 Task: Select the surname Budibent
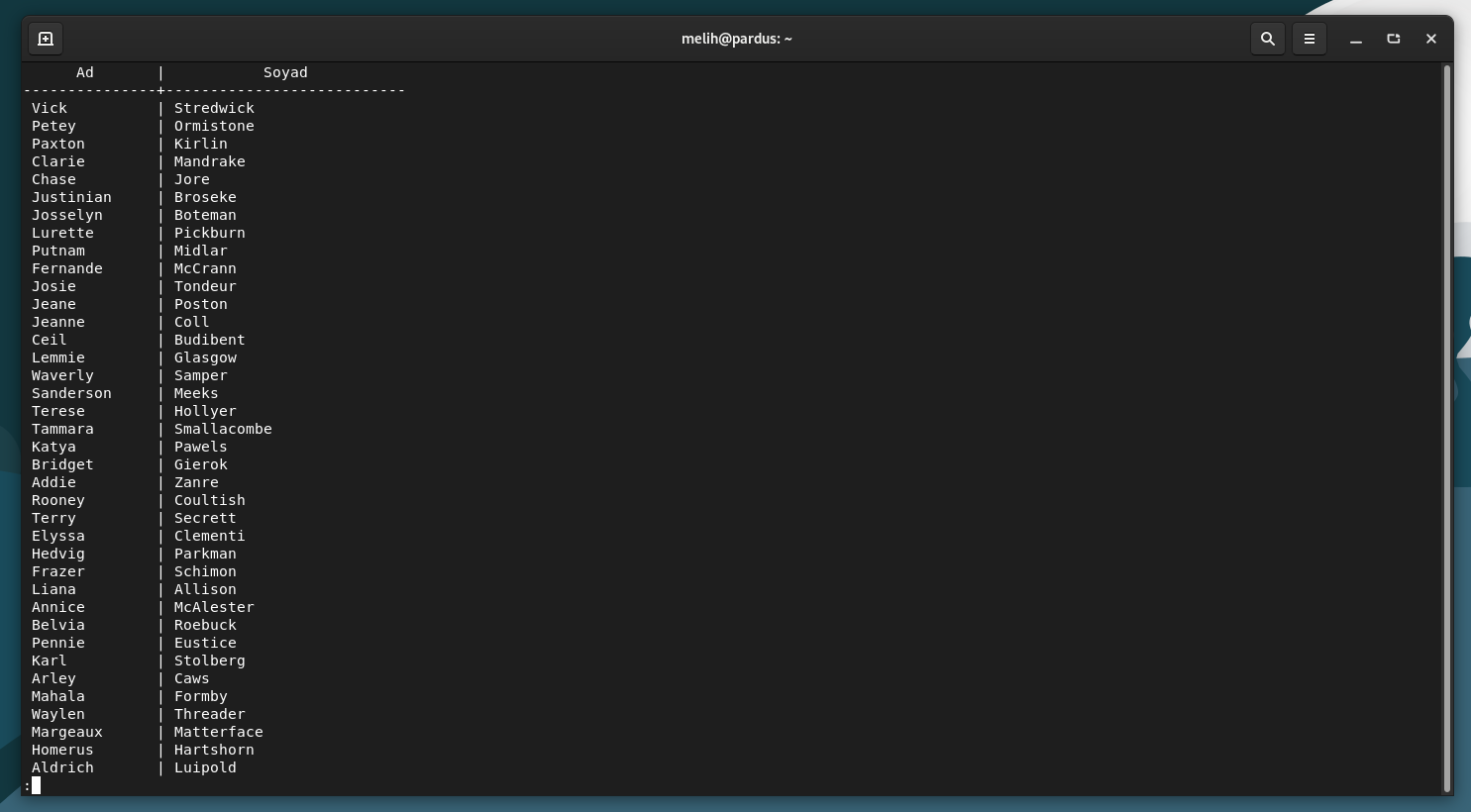click(x=210, y=340)
